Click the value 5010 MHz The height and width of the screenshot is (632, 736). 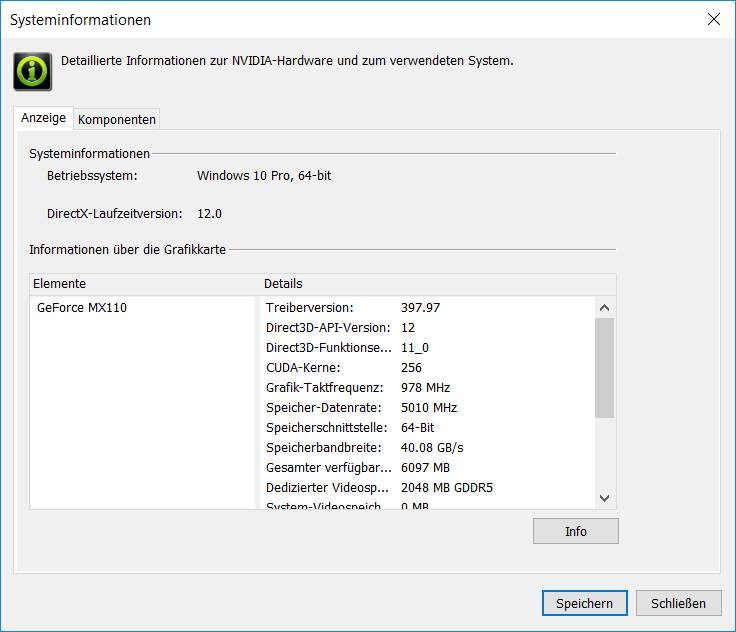click(x=429, y=408)
